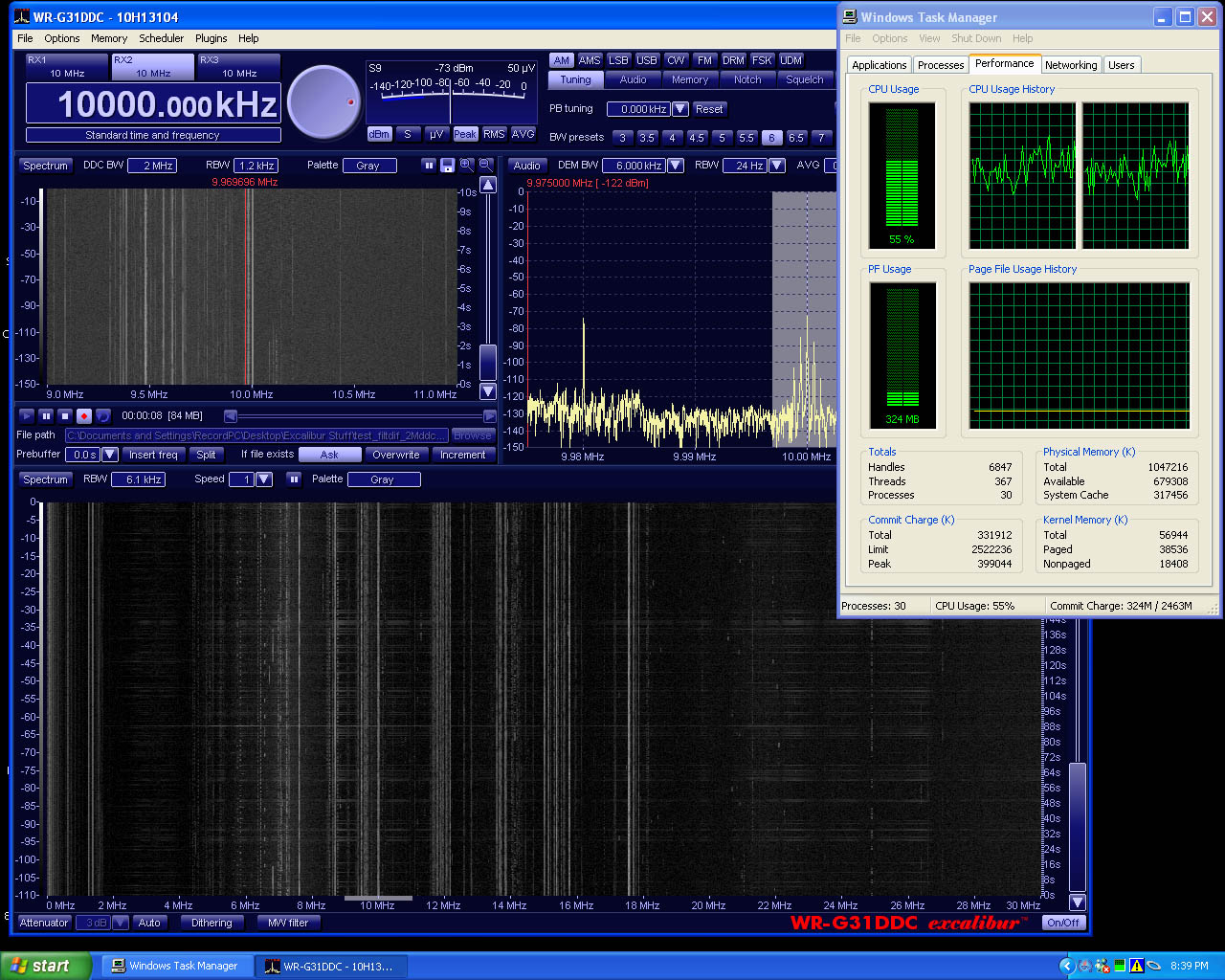Toggle the MW filter button
This screenshot has height=980, width=1225.
[x=288, y=923]
